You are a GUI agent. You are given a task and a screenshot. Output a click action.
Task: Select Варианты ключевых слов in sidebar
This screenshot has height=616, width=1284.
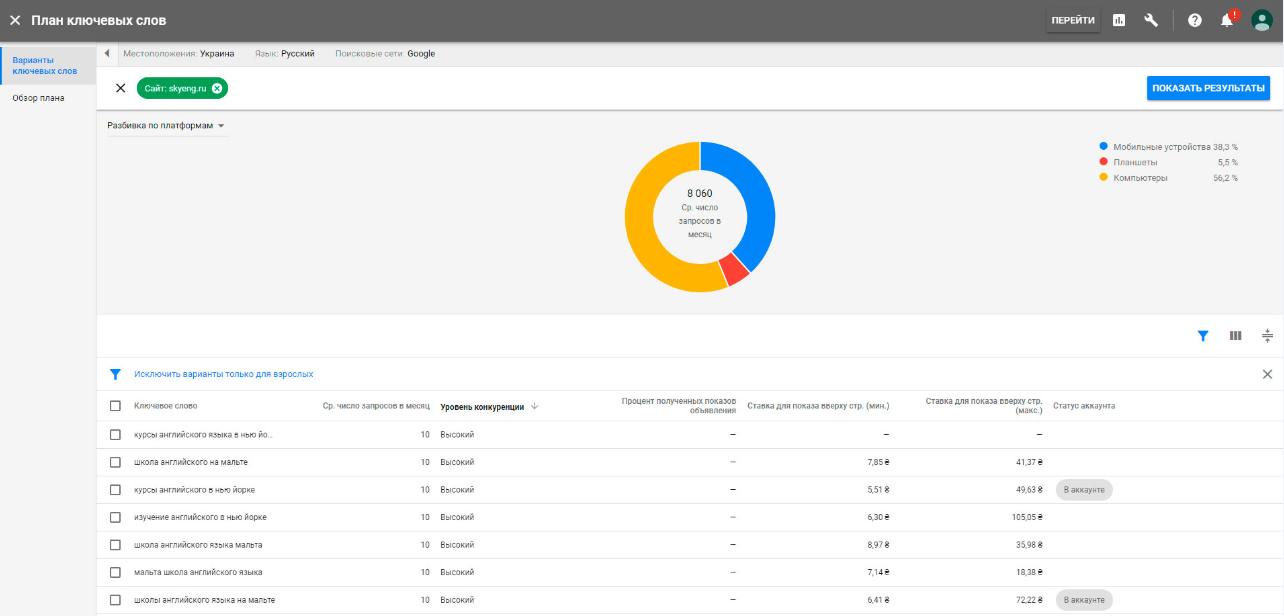point(48,66)
